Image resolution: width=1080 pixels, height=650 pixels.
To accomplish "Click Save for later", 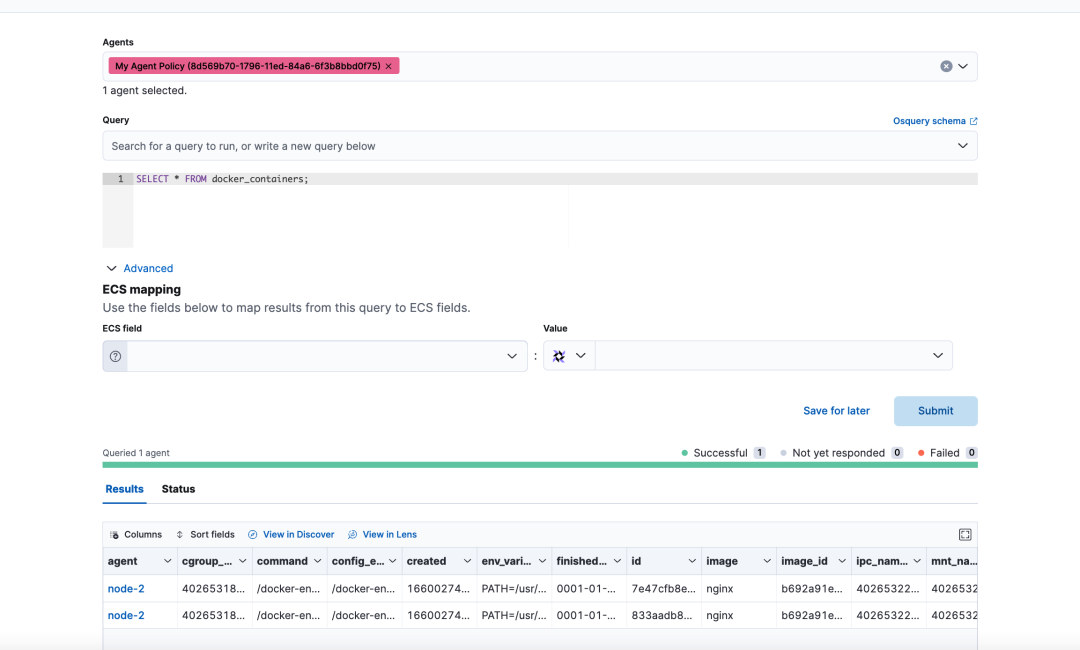I will tap(836, 411).
